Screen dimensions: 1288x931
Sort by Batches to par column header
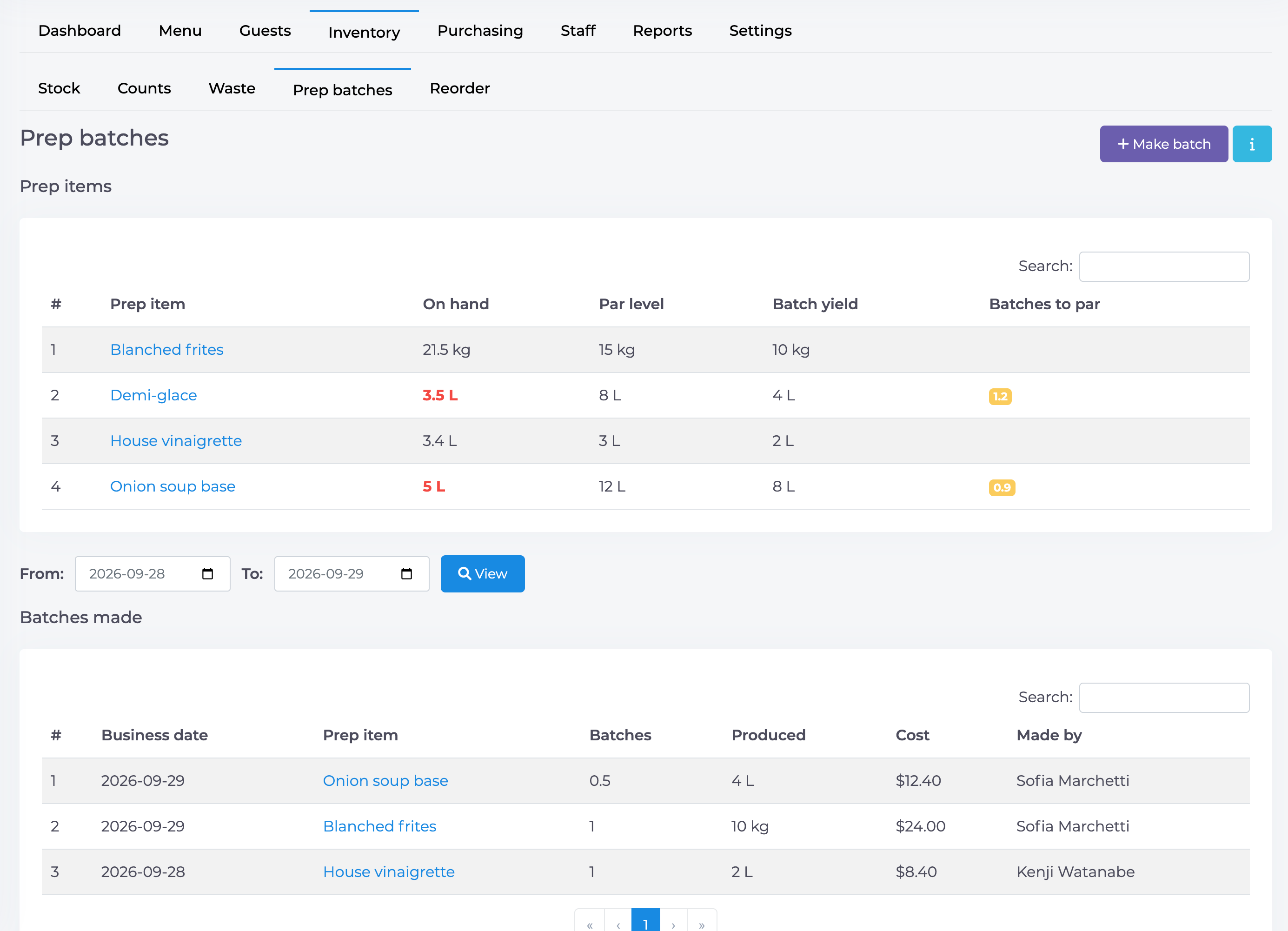coord(1044,305)
